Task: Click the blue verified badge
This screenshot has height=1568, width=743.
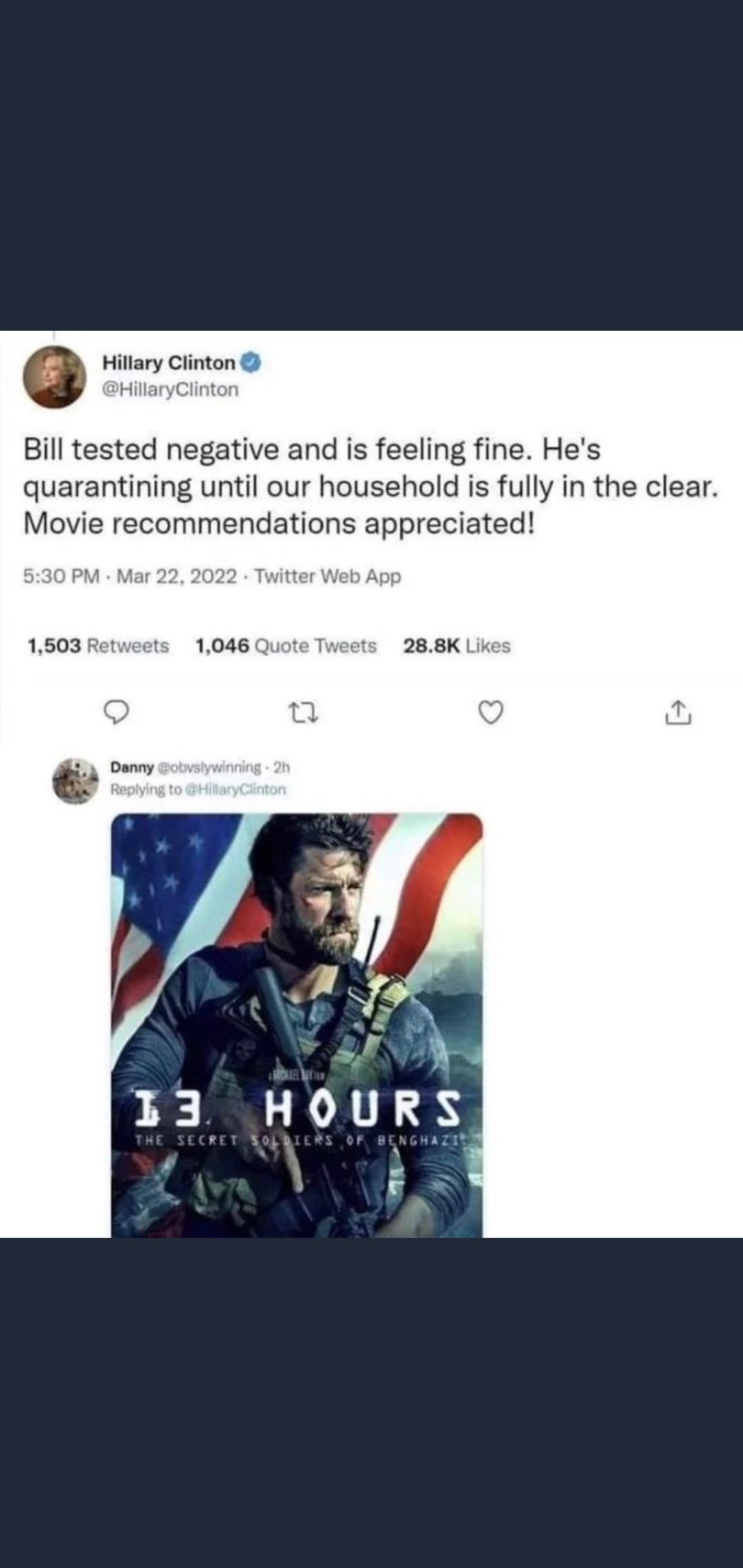Action: click(250, 362)
